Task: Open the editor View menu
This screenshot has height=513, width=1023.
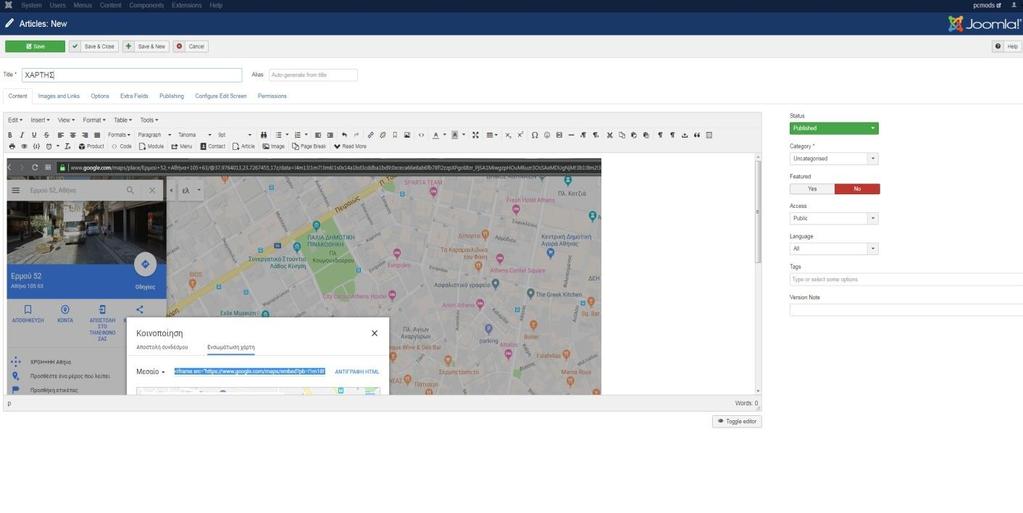Action: click(66, 120)
